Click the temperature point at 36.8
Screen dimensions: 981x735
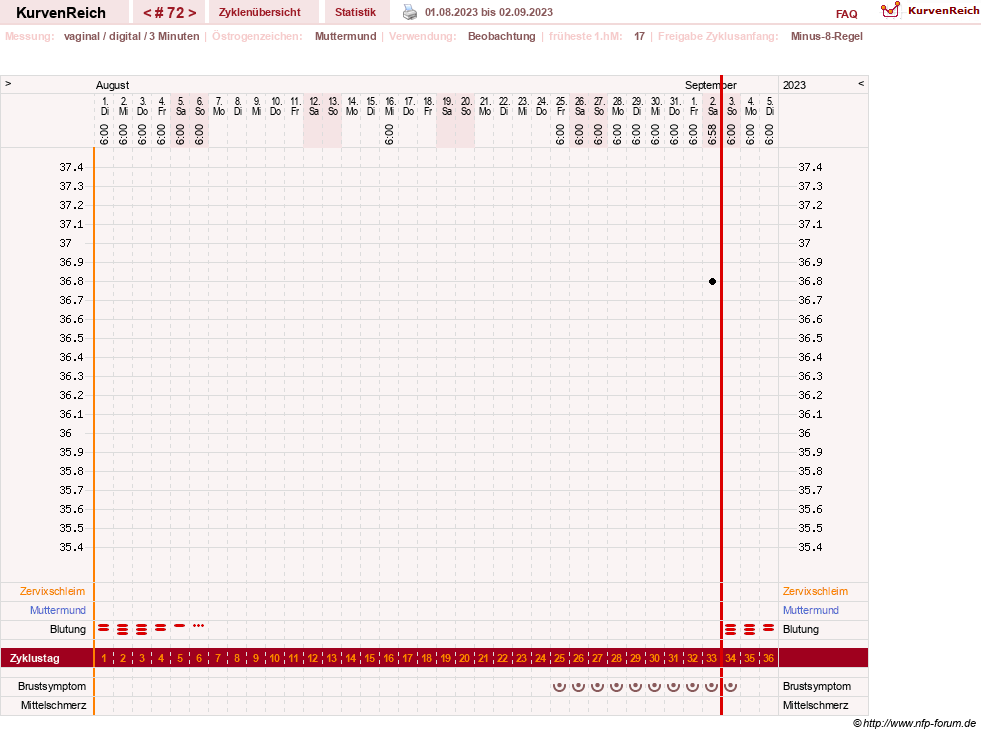click(712, 281)
